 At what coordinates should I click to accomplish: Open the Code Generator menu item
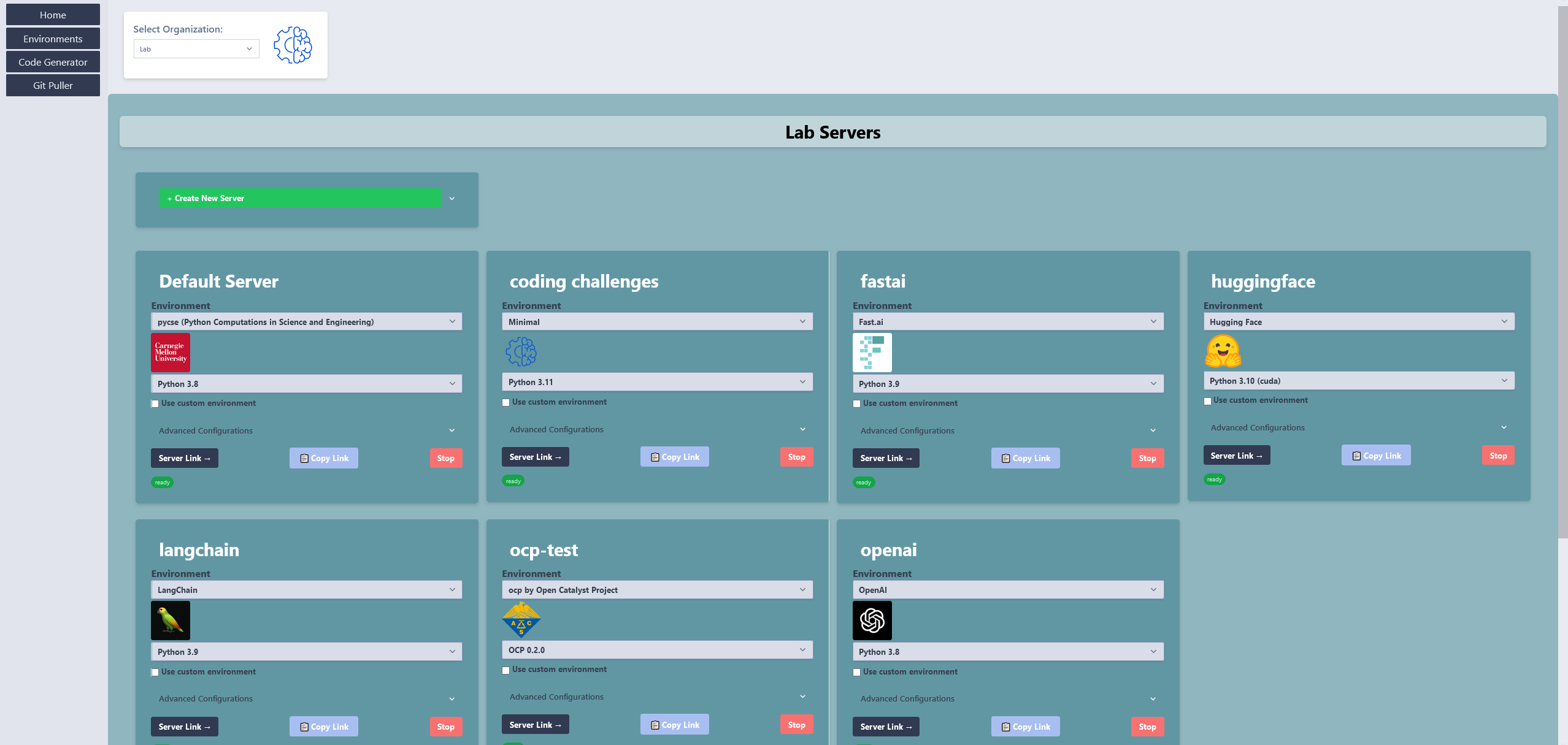point(53,62)
